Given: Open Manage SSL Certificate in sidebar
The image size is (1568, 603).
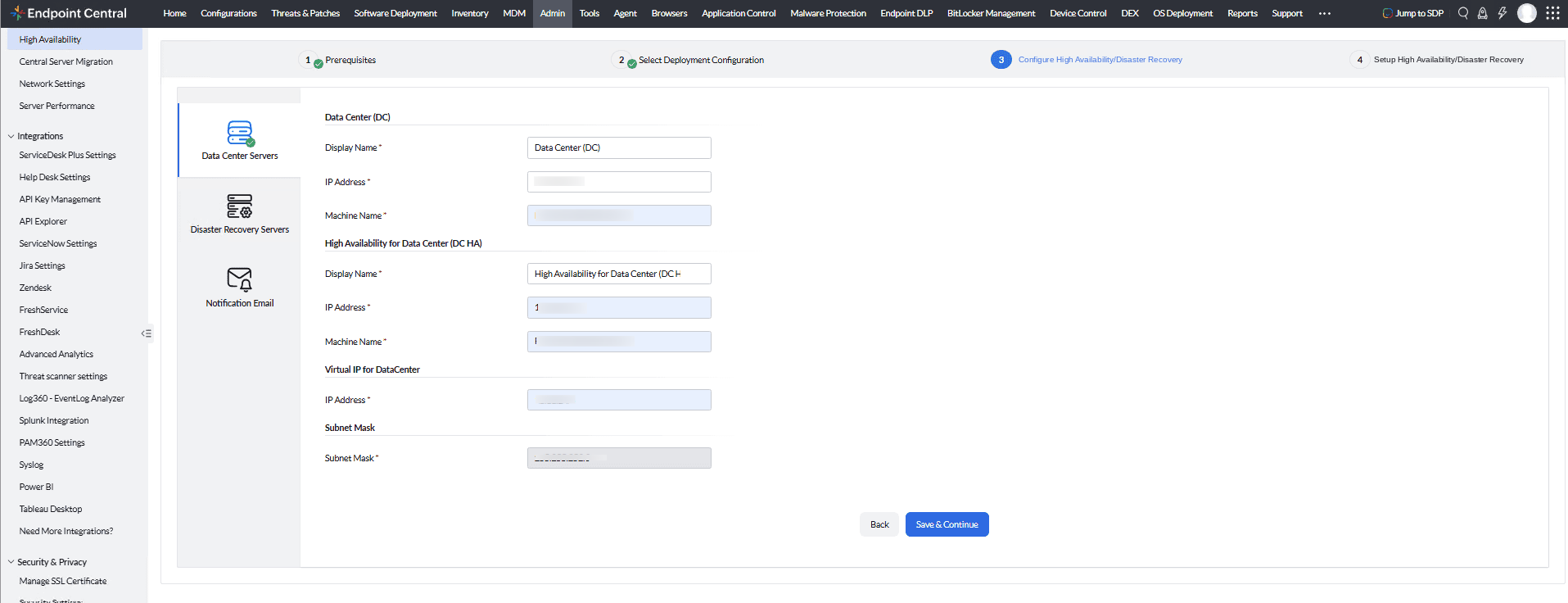Looking at the screenshot, I should (x=63, y=581).
